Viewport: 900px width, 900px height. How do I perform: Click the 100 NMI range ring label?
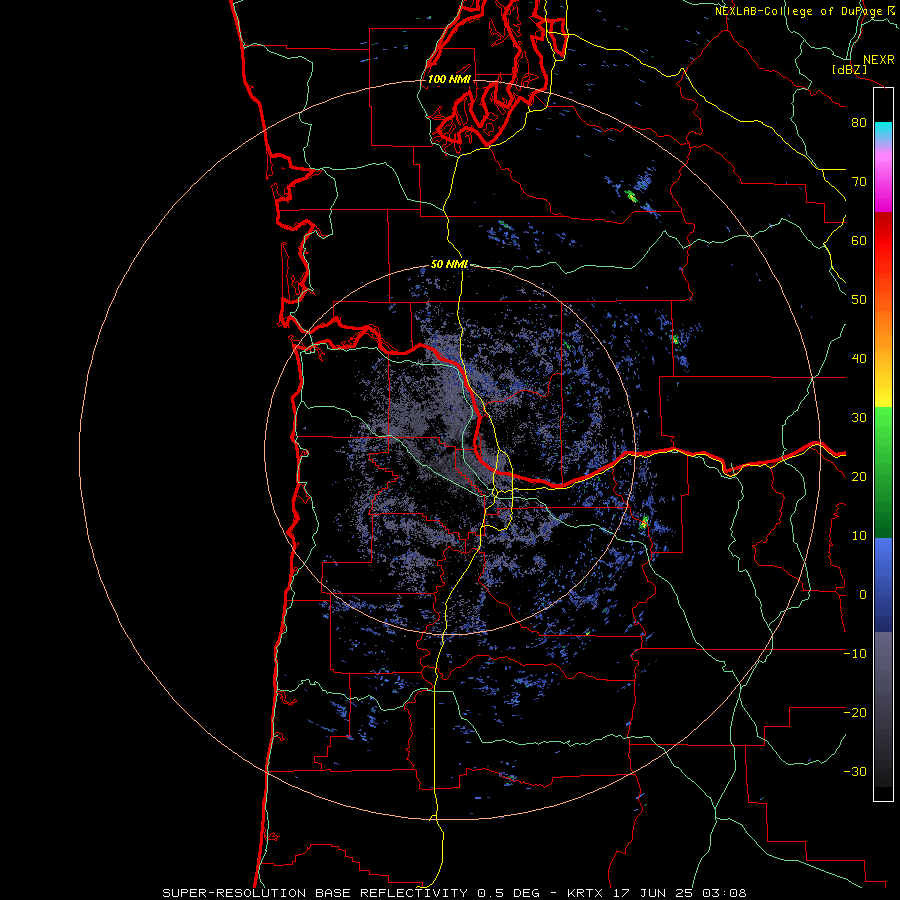pyautogui.click(x=449, y=79)
